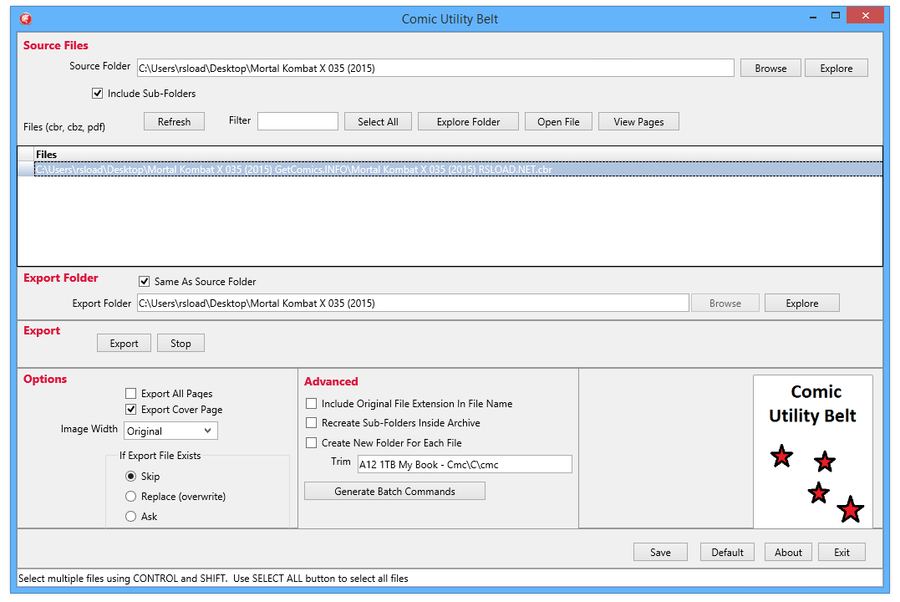Select the Skip radio option
Screen dimensions: 900x602
[131, 476]
